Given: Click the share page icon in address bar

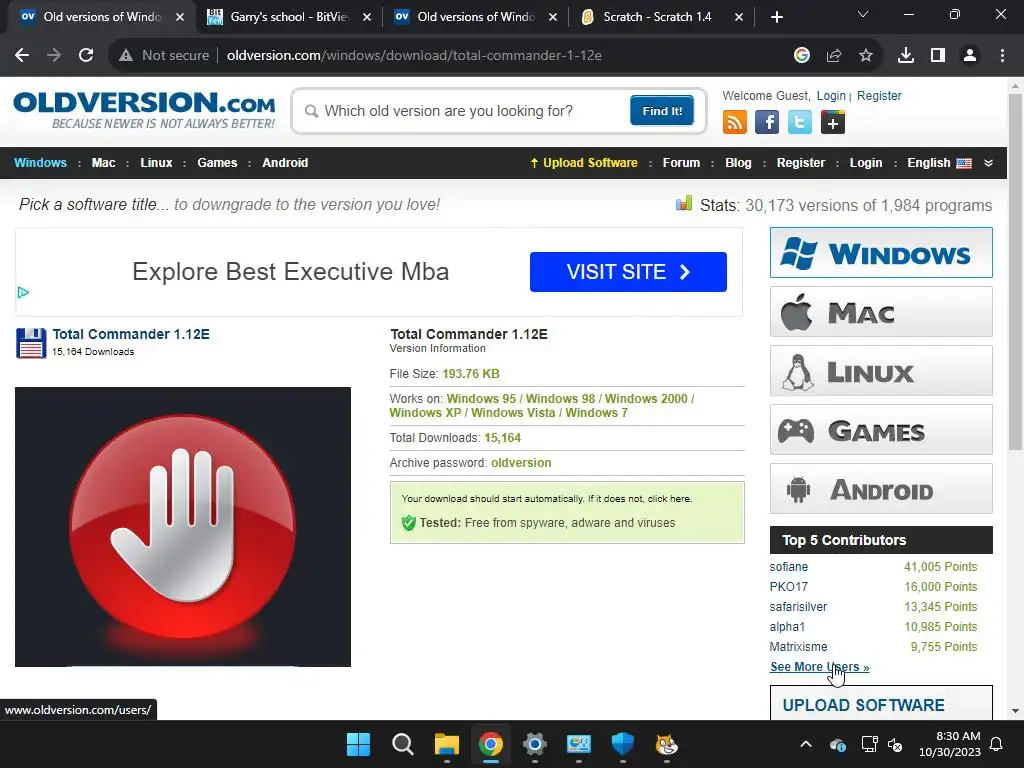Looking at the screenshot, I should pos(834,56).
